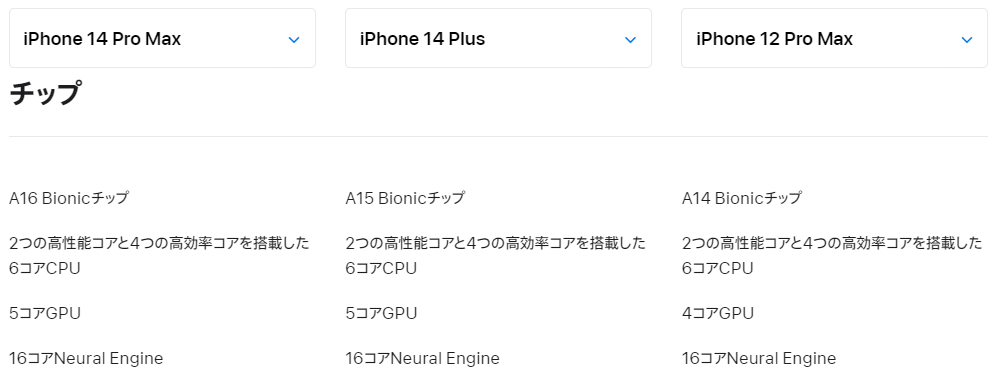Click the chevron arrow beside iPhone 14 Plus
The width and height of the screenshot is (1005, 384).
click(630, 40)
